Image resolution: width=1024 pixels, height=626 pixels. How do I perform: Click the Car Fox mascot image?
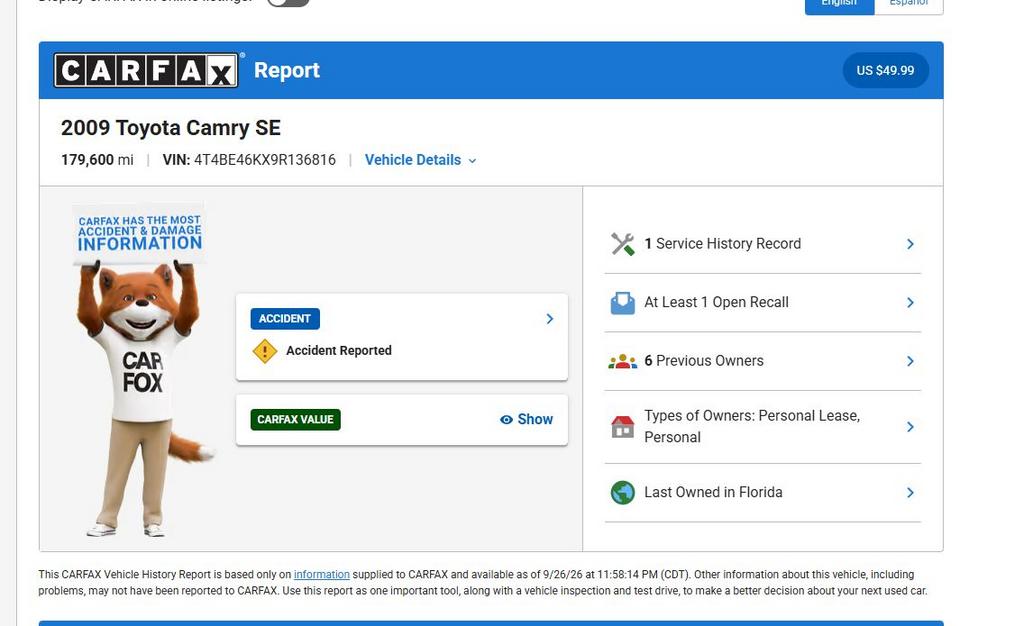[x=142, y=370]
